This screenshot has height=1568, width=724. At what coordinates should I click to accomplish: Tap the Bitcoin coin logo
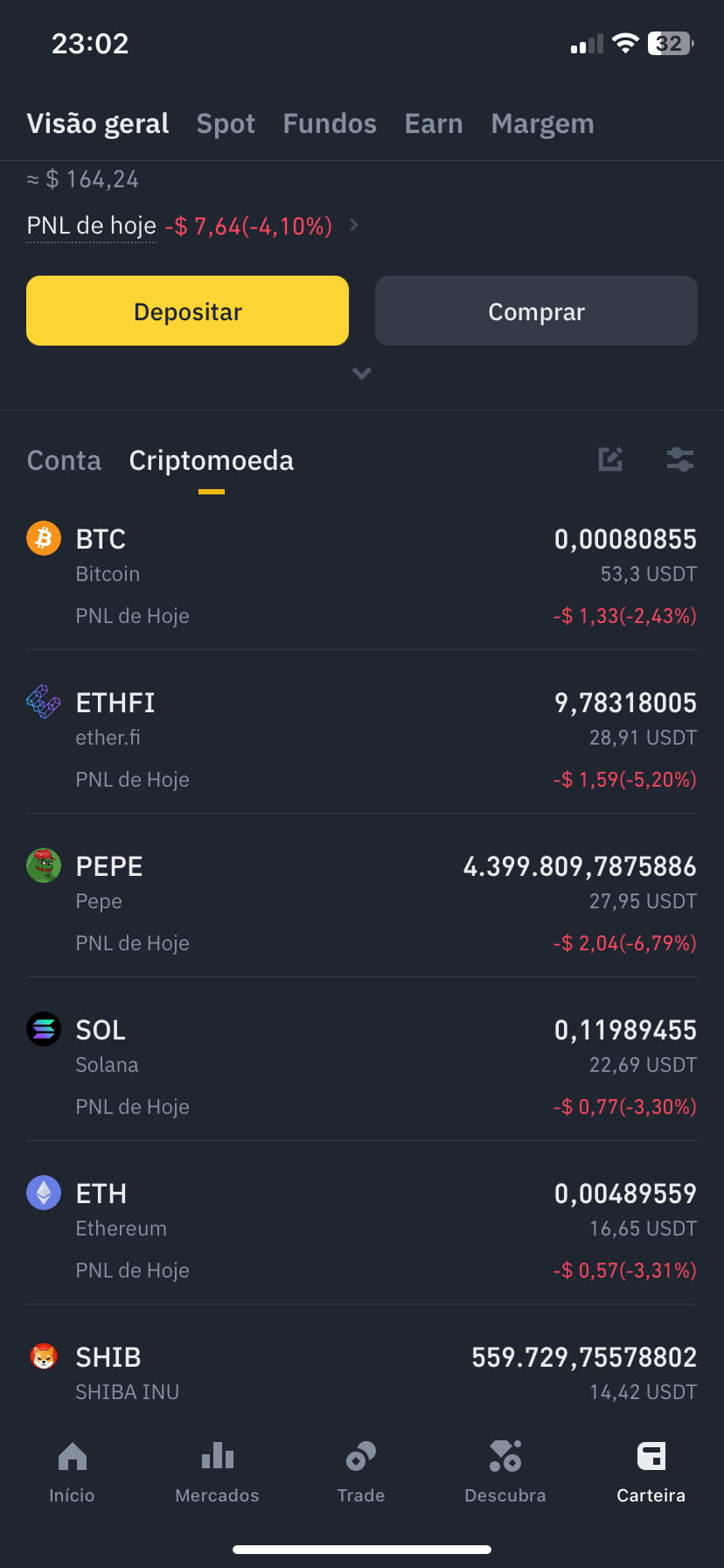pos(44,538)
